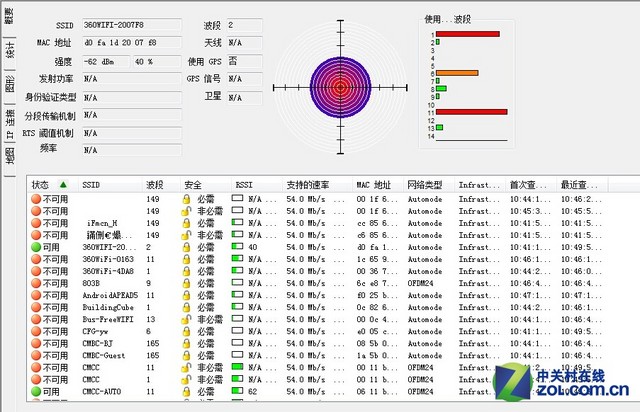Click the lock icon of 360WiFi-4DA8 row
Screen dimensions: 640x412
tap(186, 271)
